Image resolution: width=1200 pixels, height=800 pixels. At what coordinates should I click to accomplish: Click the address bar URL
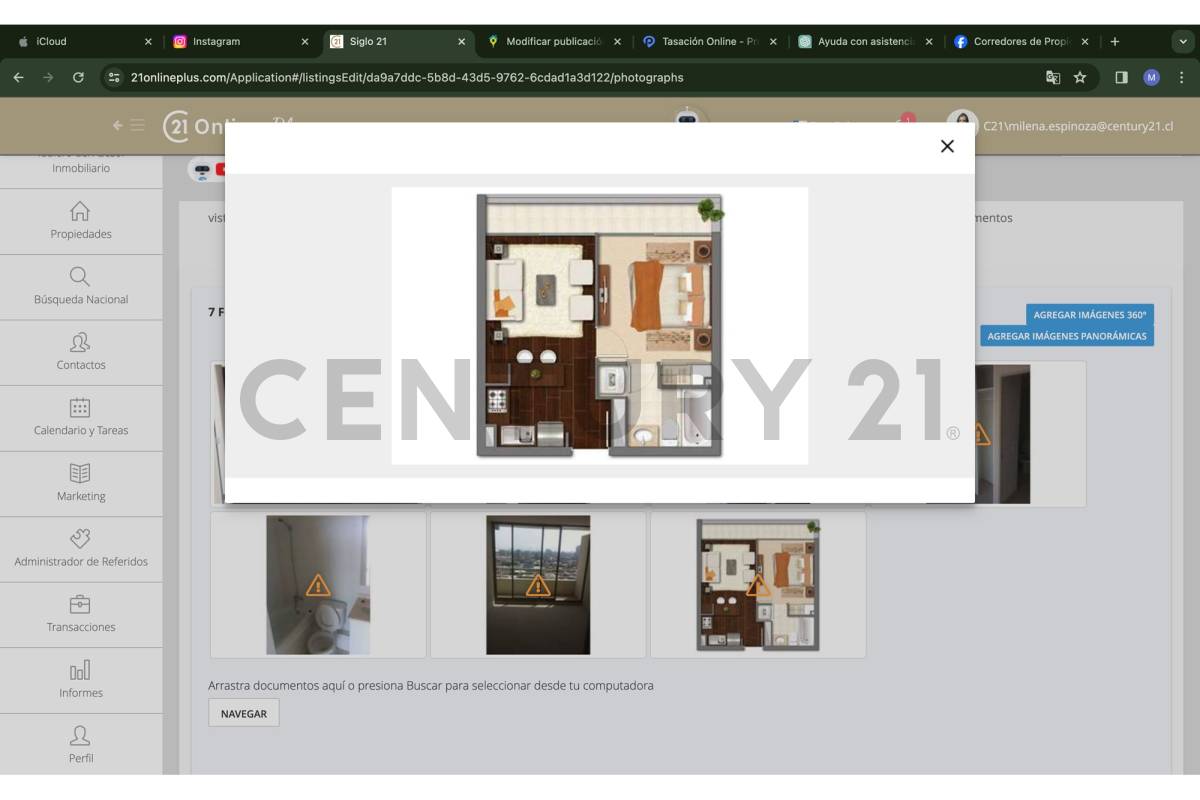(407, 77)
